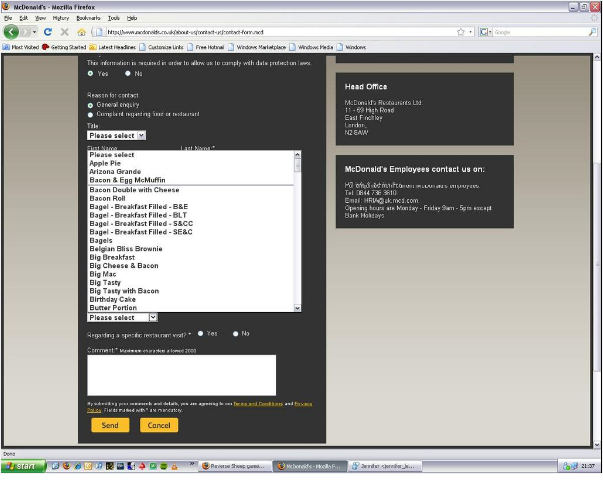Open the Bookmarks menu
This screenshot has width=603, height=481.
[x=88, y=18]
